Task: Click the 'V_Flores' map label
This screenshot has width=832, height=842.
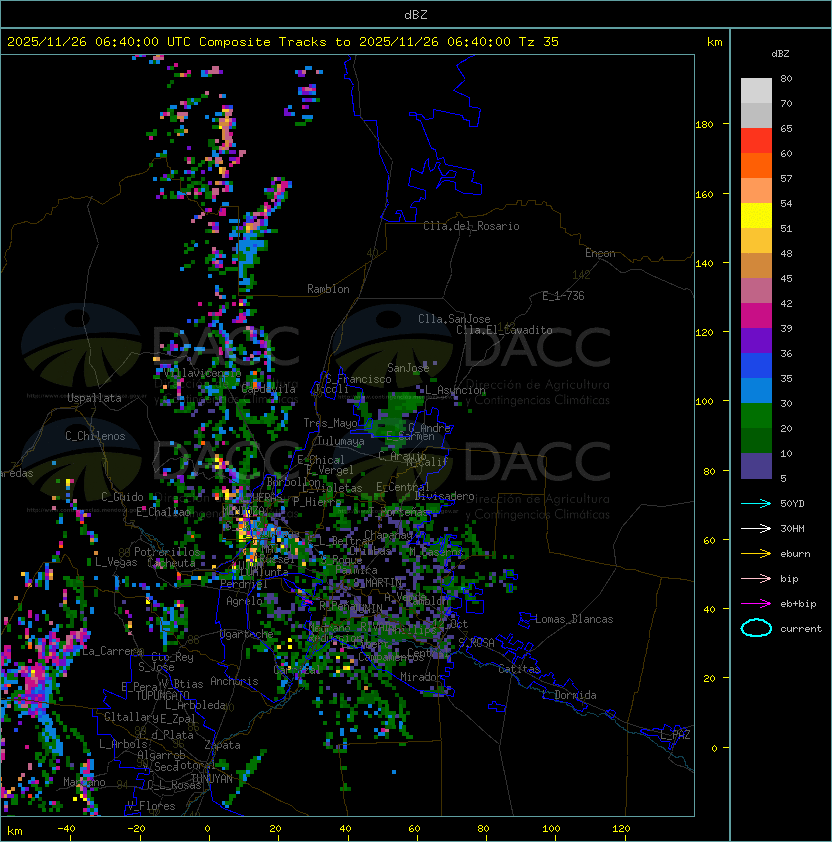Action: tap(151, 806)
